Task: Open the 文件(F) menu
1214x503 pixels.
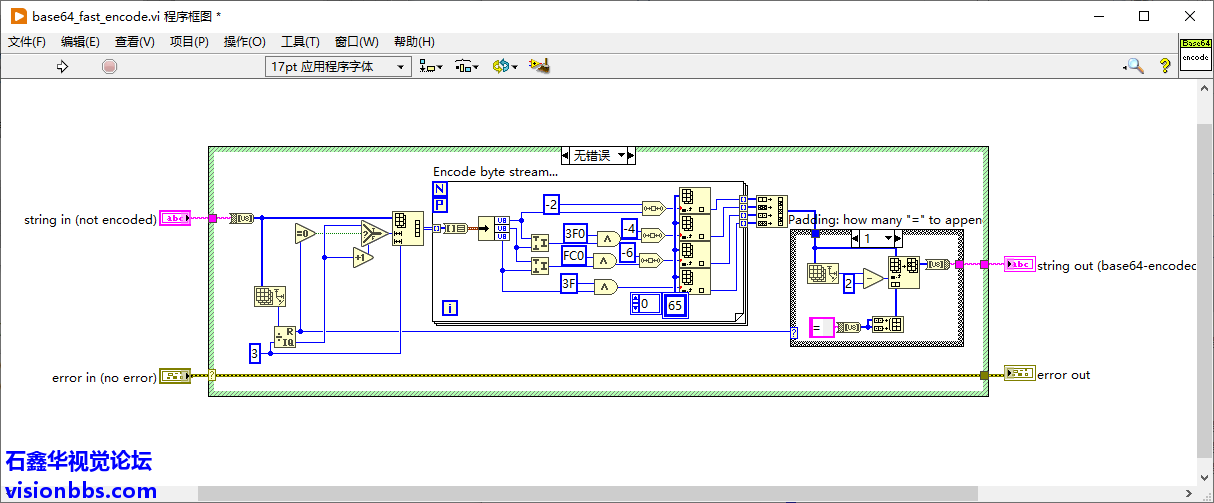Action: coord(27,41)
